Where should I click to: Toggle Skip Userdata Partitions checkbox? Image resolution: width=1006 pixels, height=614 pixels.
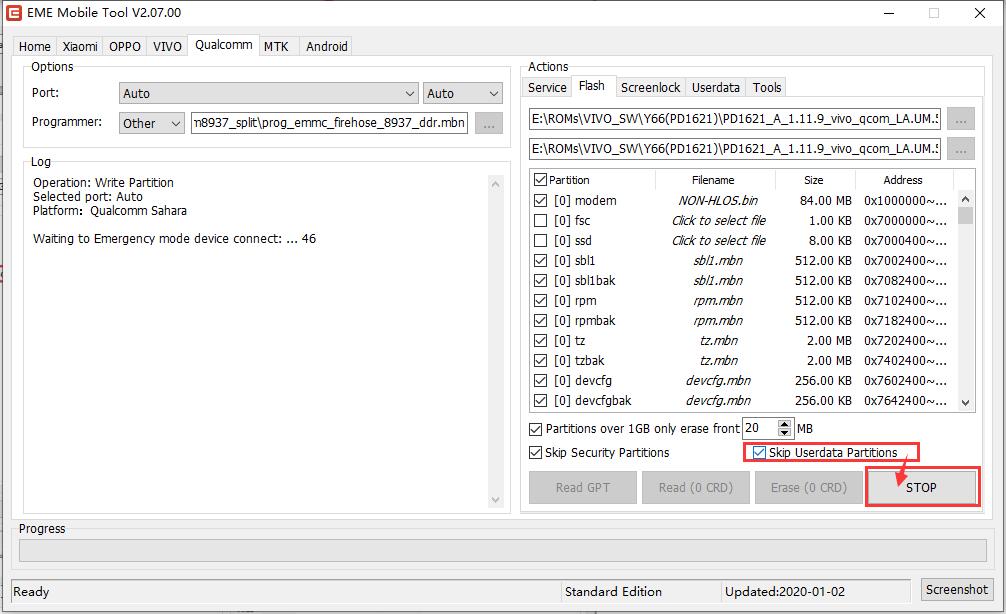[x=759, y=452]
